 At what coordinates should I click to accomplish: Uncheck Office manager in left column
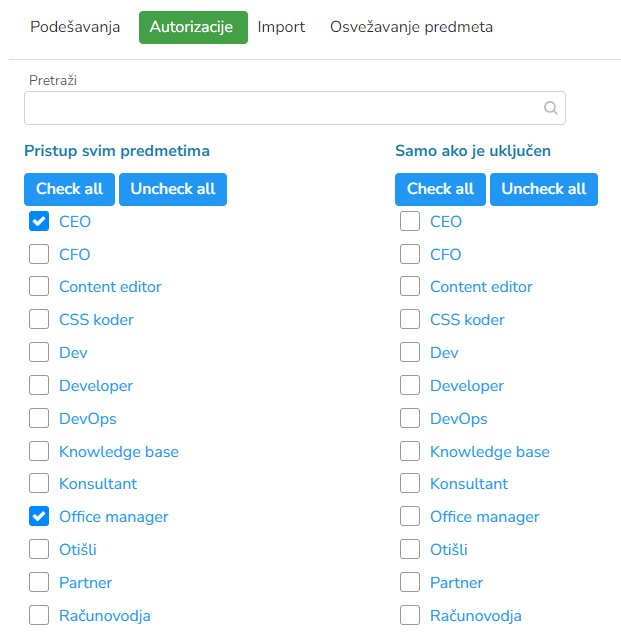(39, 516)
